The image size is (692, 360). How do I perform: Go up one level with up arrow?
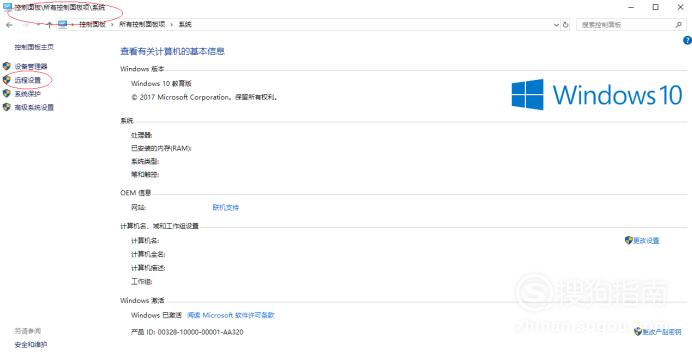[x=49, y=25]
